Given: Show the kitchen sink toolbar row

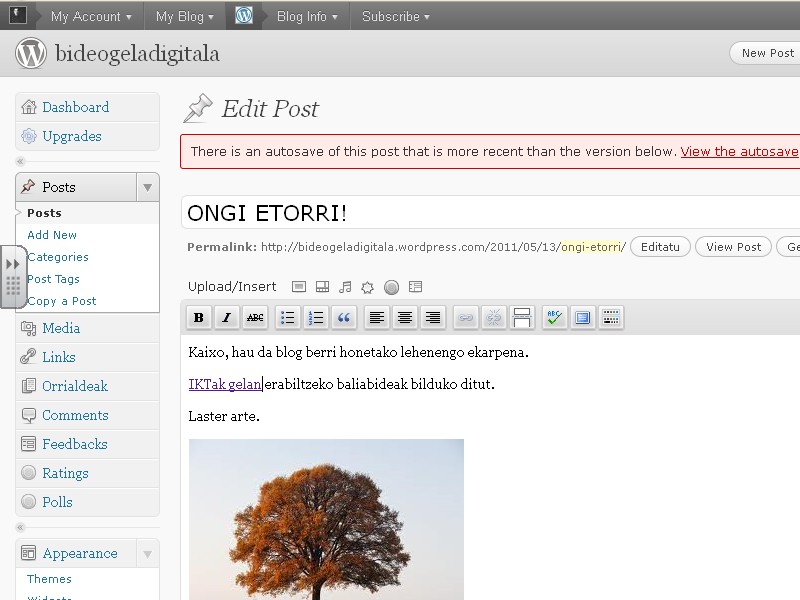Looking at the screenshot, I should pyautogui.click(x=611, y=317).
